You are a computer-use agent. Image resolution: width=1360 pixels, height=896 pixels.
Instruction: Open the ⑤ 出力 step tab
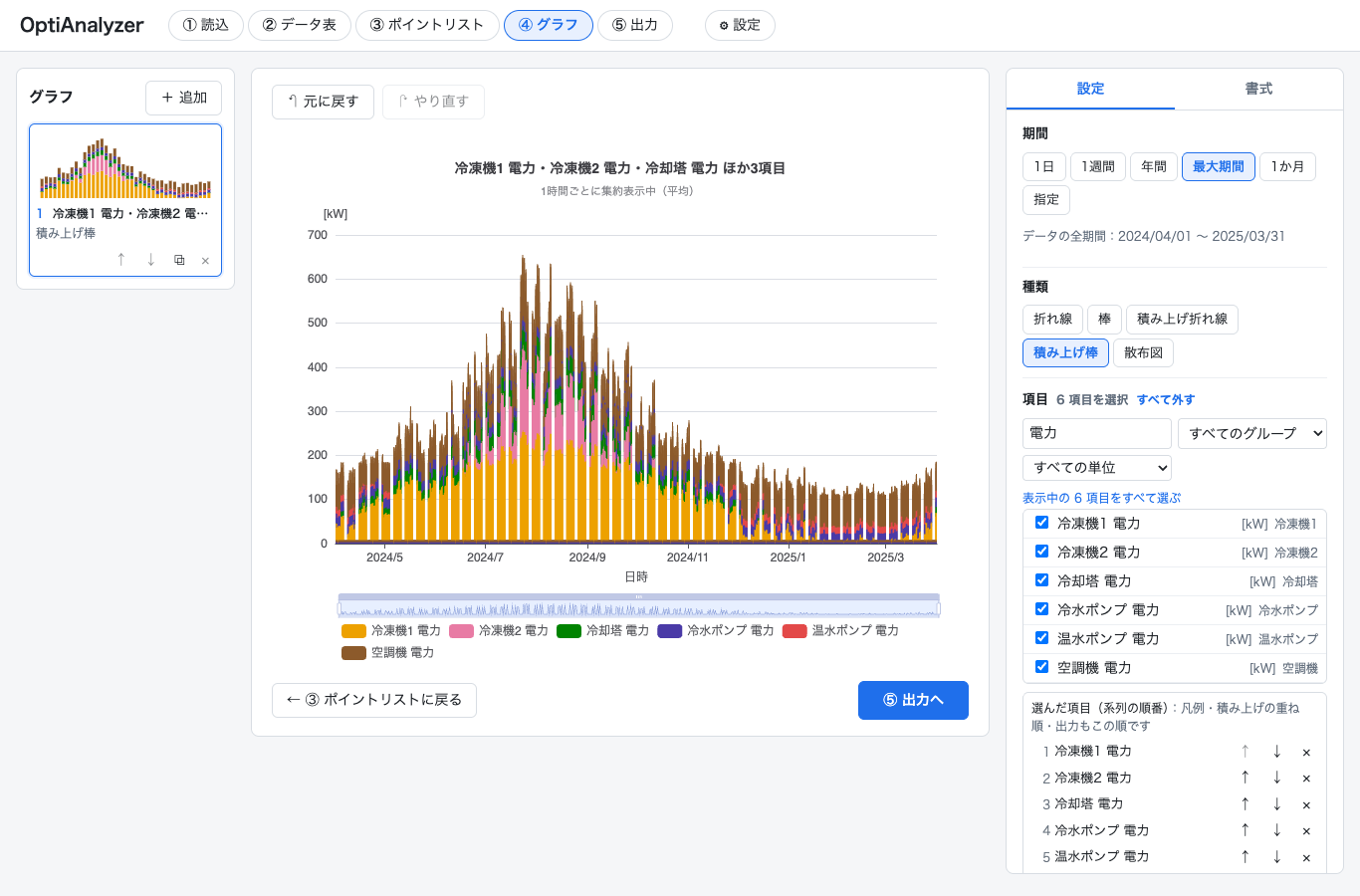[x=635, y=25]
